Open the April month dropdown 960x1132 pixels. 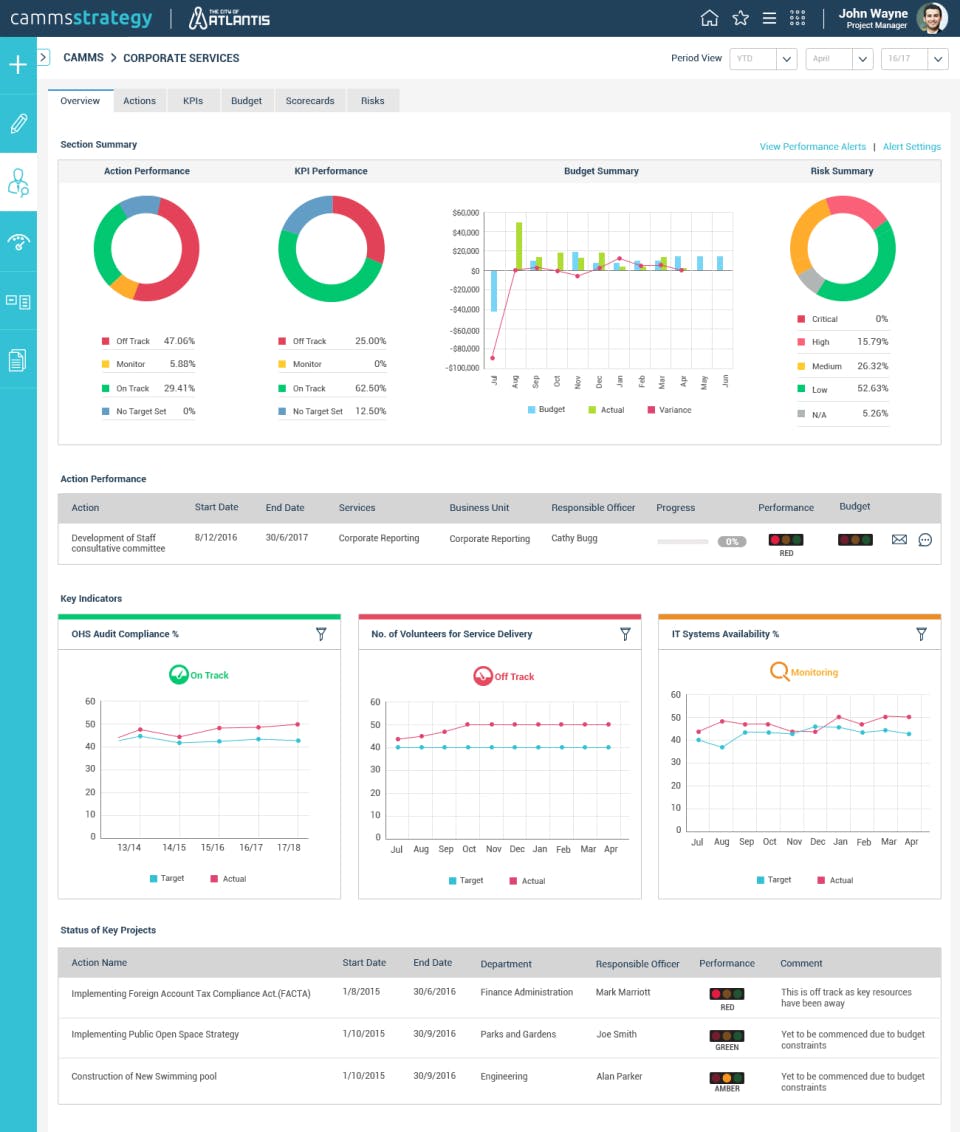[839, 58]
